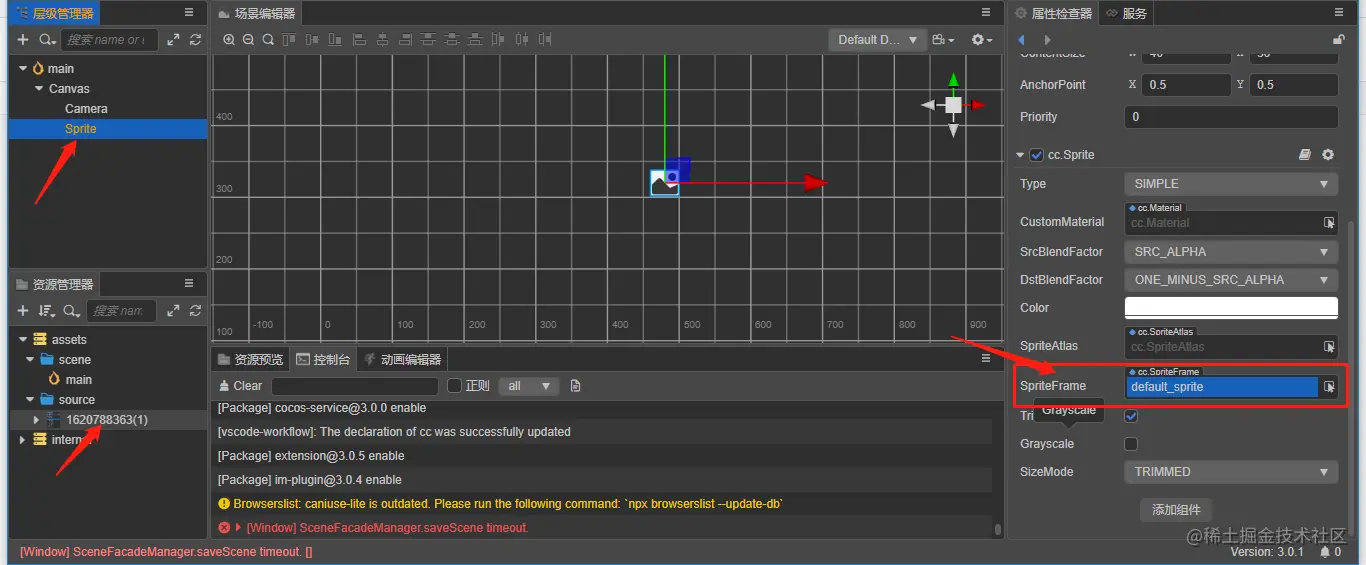Open asset sort options
Viewport: 1366px width, 565px height.
(46, 311)
